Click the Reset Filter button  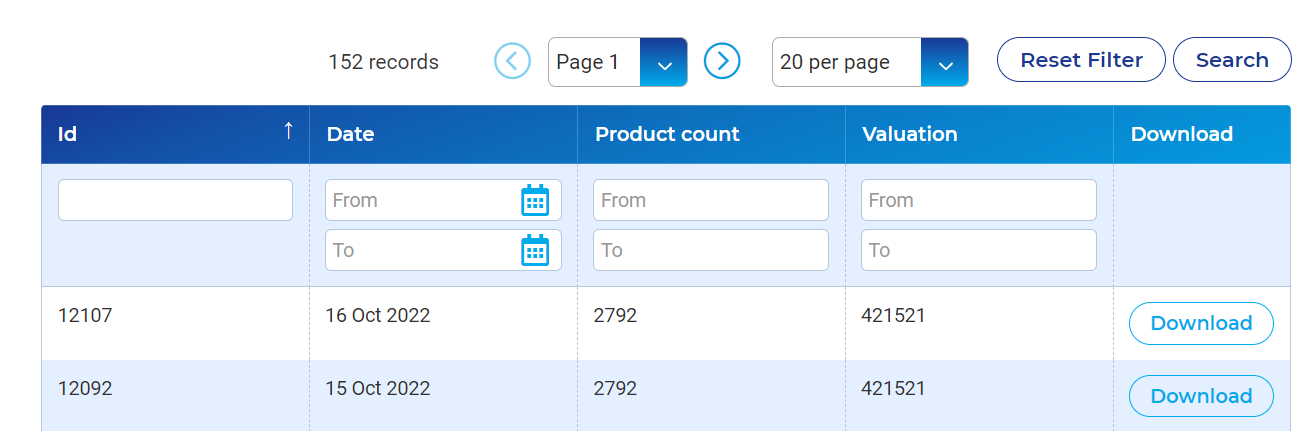point(1081,60)
